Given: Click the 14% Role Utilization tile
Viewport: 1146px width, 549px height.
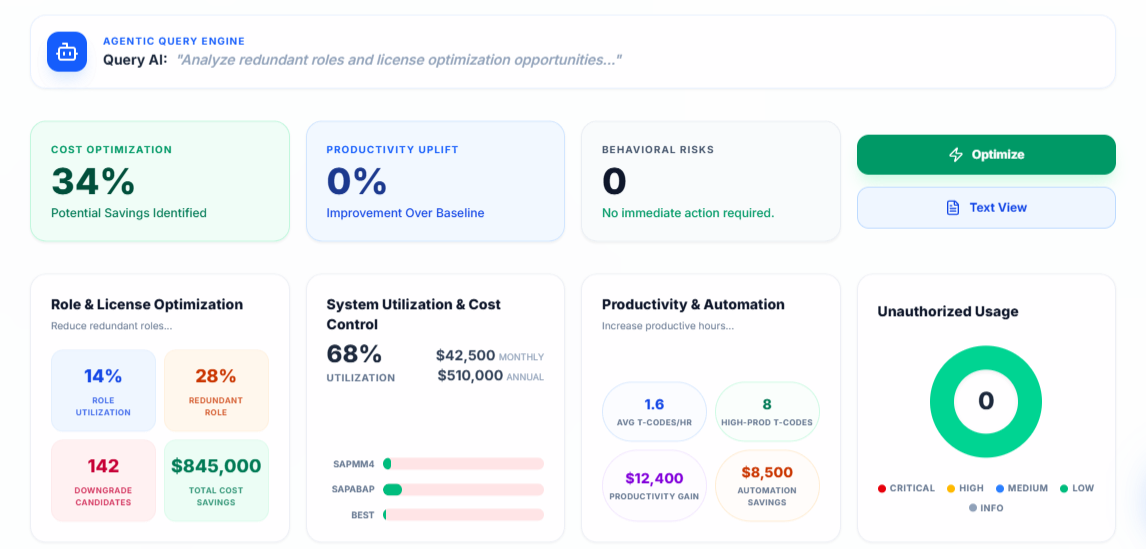Looking at the screenshot, I should click(x=103, y=389).
